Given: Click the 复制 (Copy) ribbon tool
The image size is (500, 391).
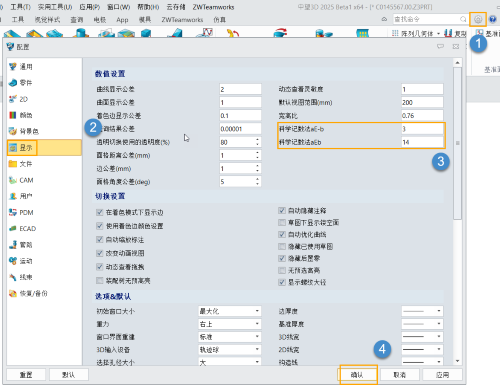Looking at the screenshot, I should 455,33.
